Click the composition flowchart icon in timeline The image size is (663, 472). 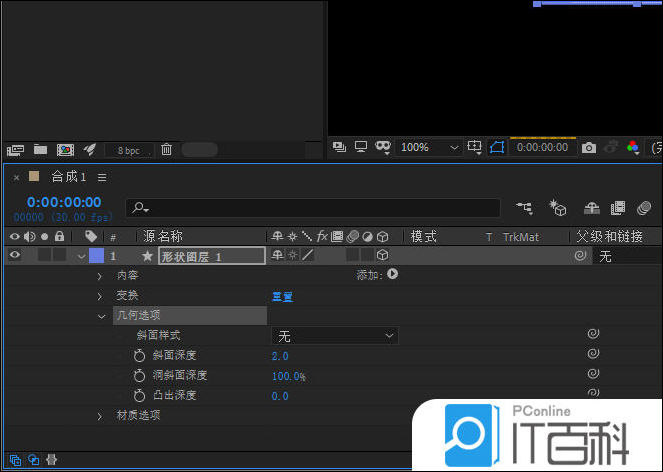(x=524, y=207)
